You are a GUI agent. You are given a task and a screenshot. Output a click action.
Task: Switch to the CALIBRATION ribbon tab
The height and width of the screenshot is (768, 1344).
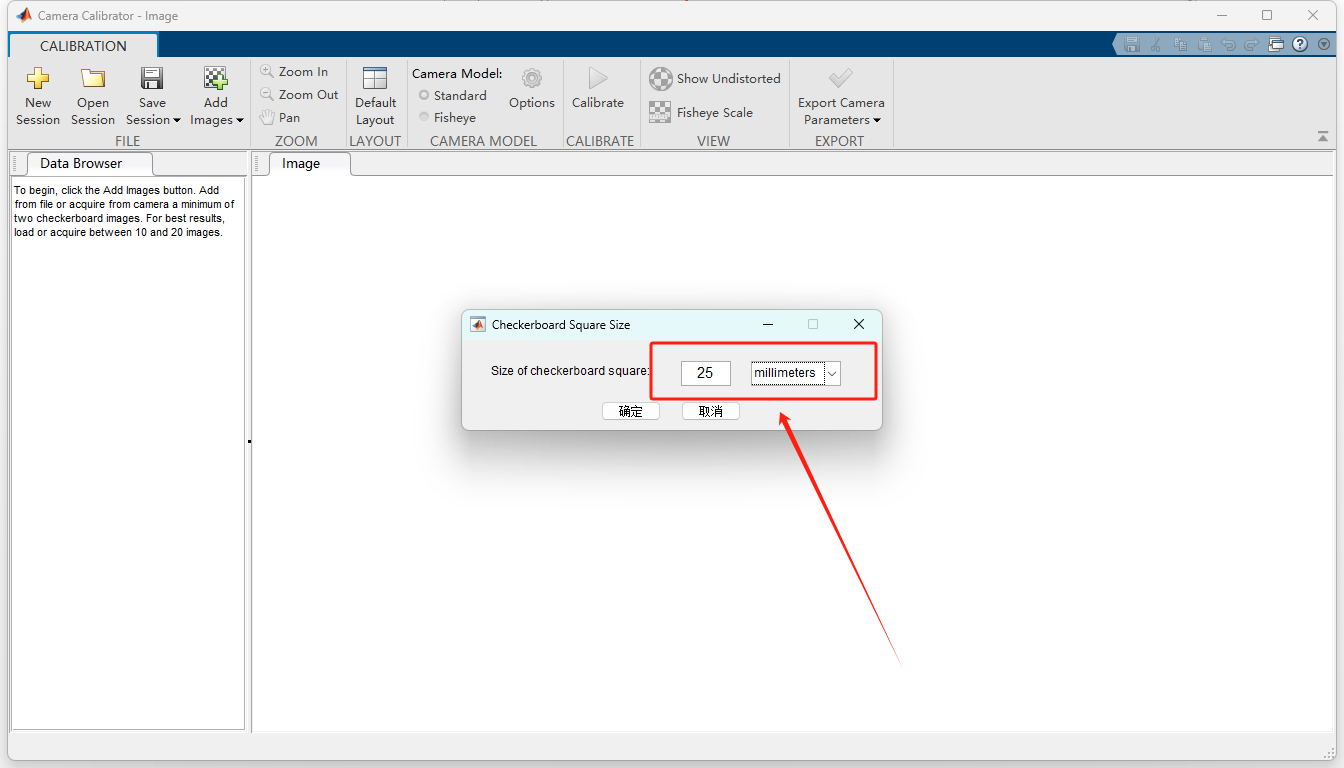83,46
